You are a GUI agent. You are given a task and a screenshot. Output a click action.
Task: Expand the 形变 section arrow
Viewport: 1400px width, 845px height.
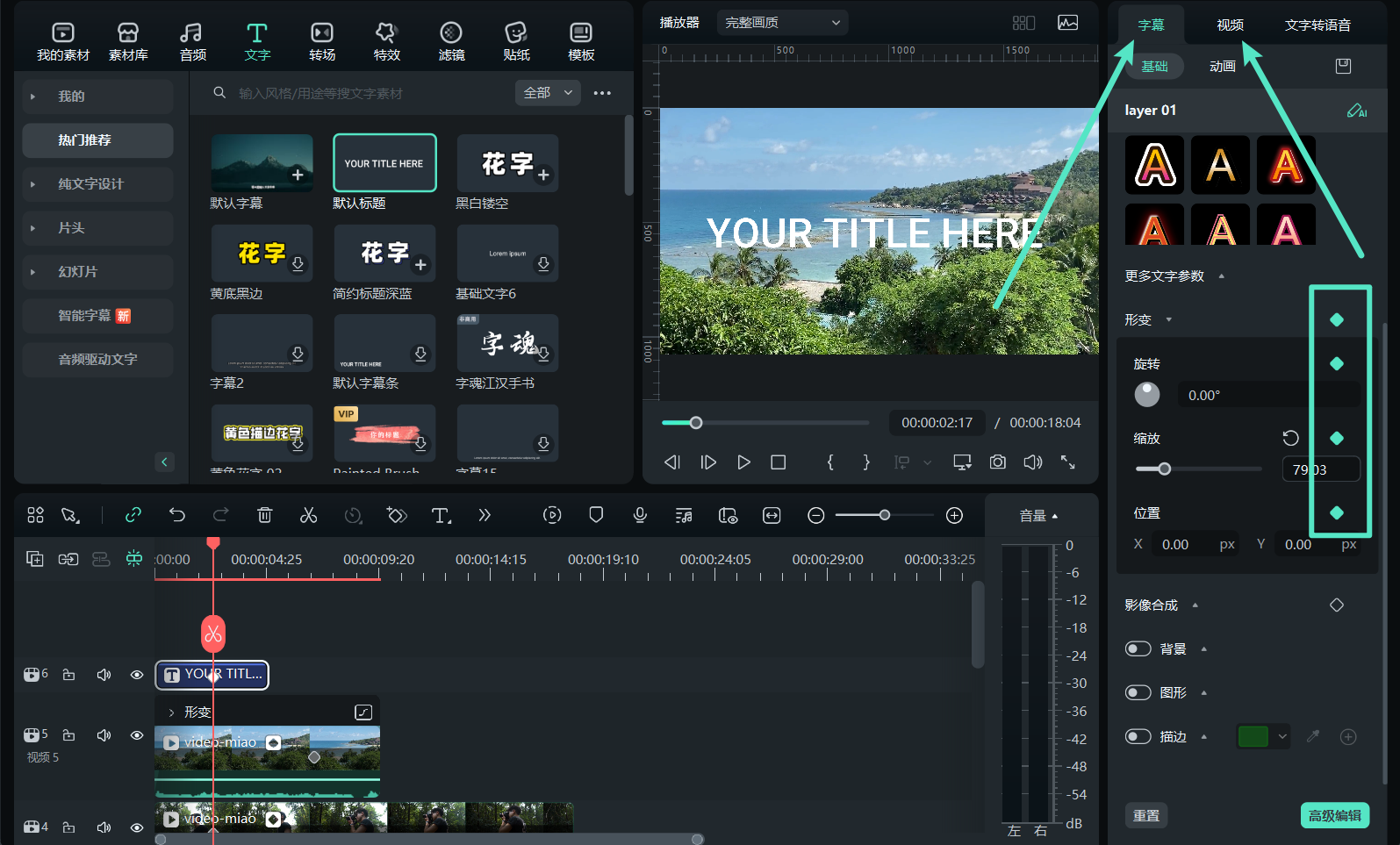[1169, 320]
